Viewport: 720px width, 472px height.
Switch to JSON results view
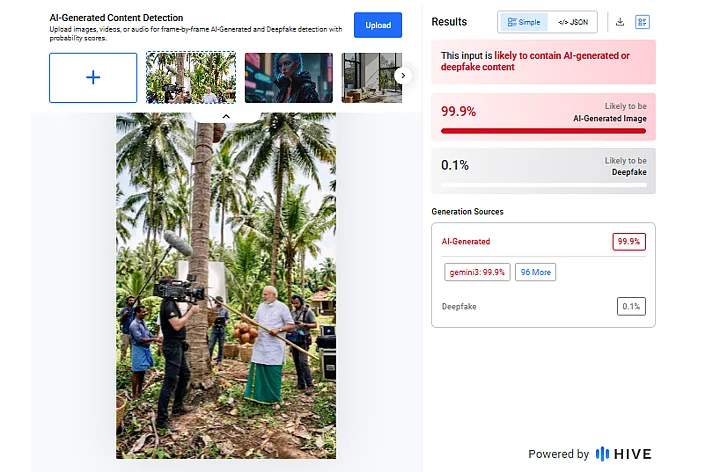pyautogui.click(x=572, y=22)
